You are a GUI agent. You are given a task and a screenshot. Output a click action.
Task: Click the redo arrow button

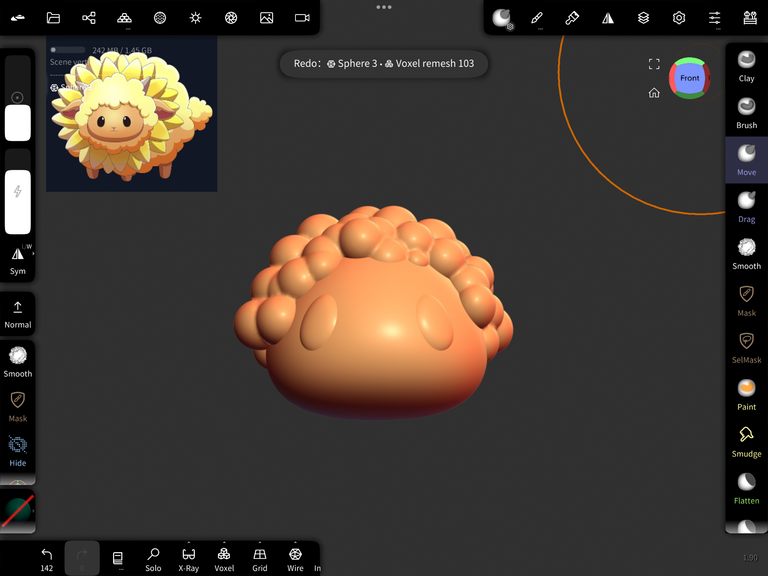coord(82,558)
